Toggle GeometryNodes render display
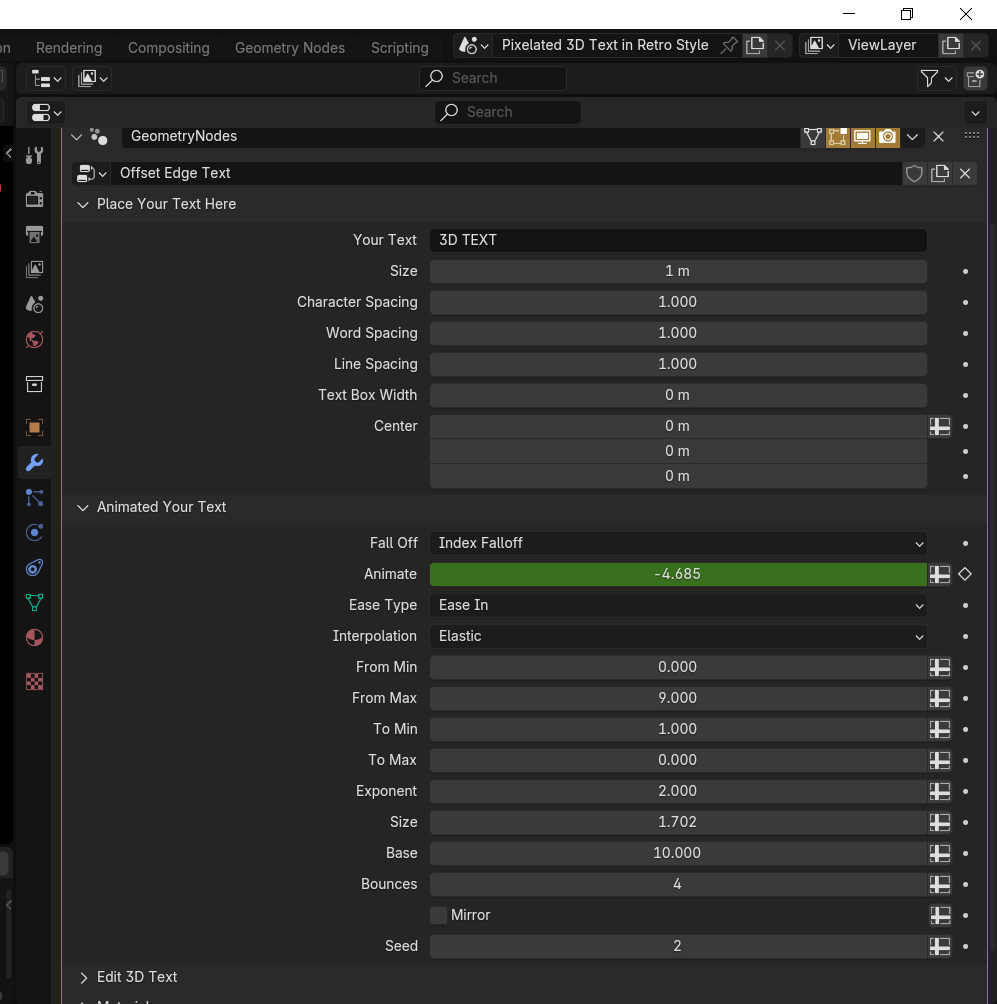 coord(888,136)
